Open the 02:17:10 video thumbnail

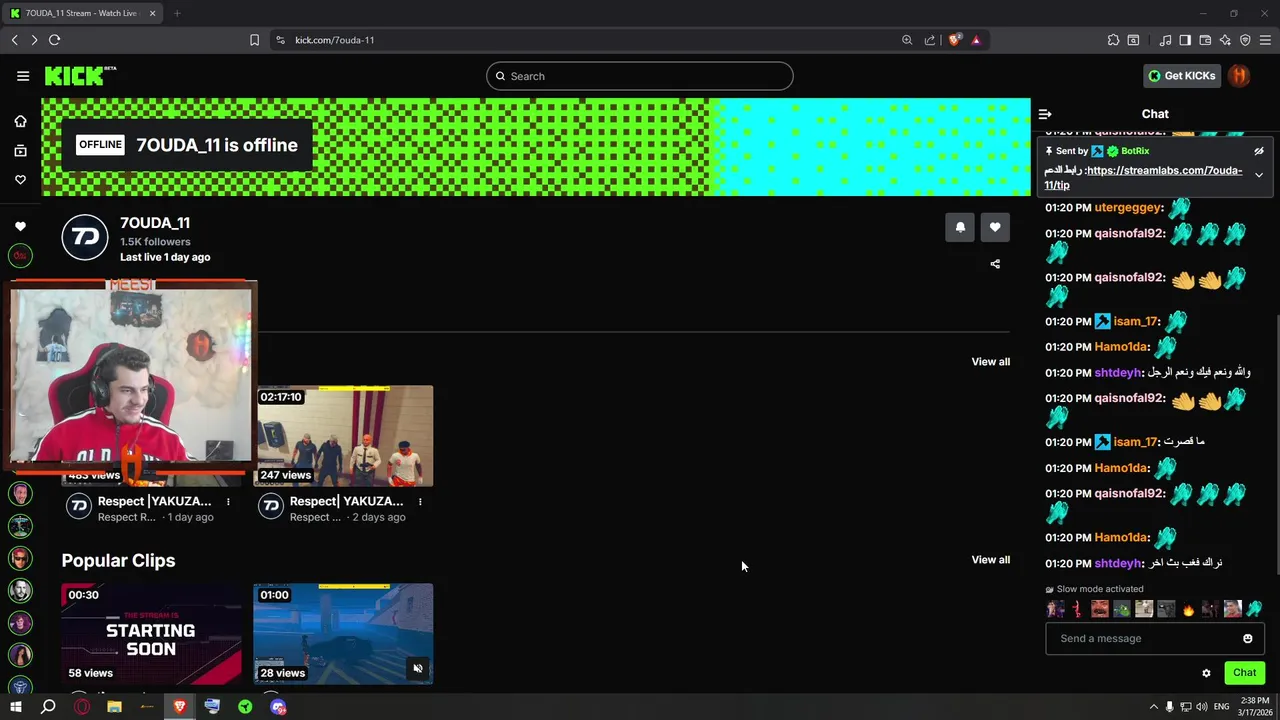(345, 435)
